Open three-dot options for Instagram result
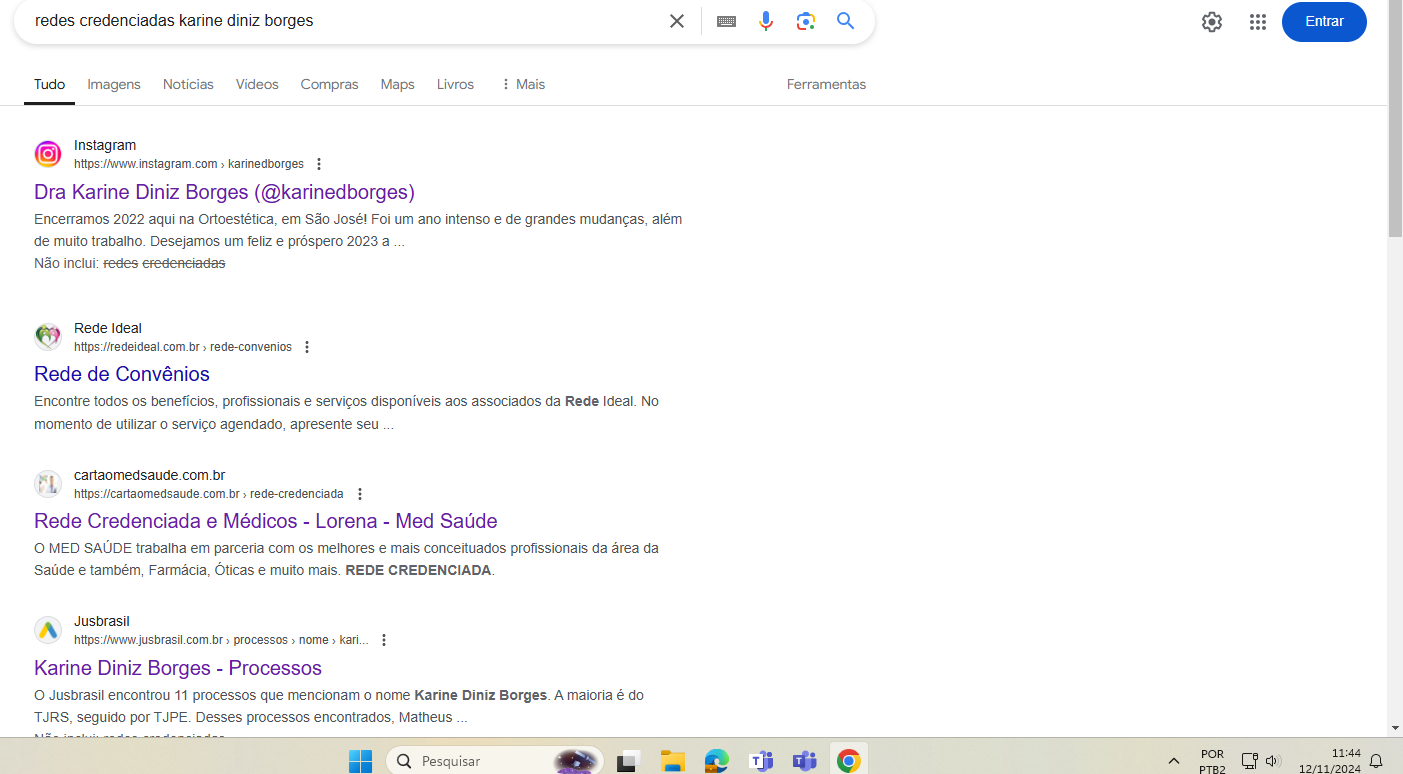 point(319,164)
